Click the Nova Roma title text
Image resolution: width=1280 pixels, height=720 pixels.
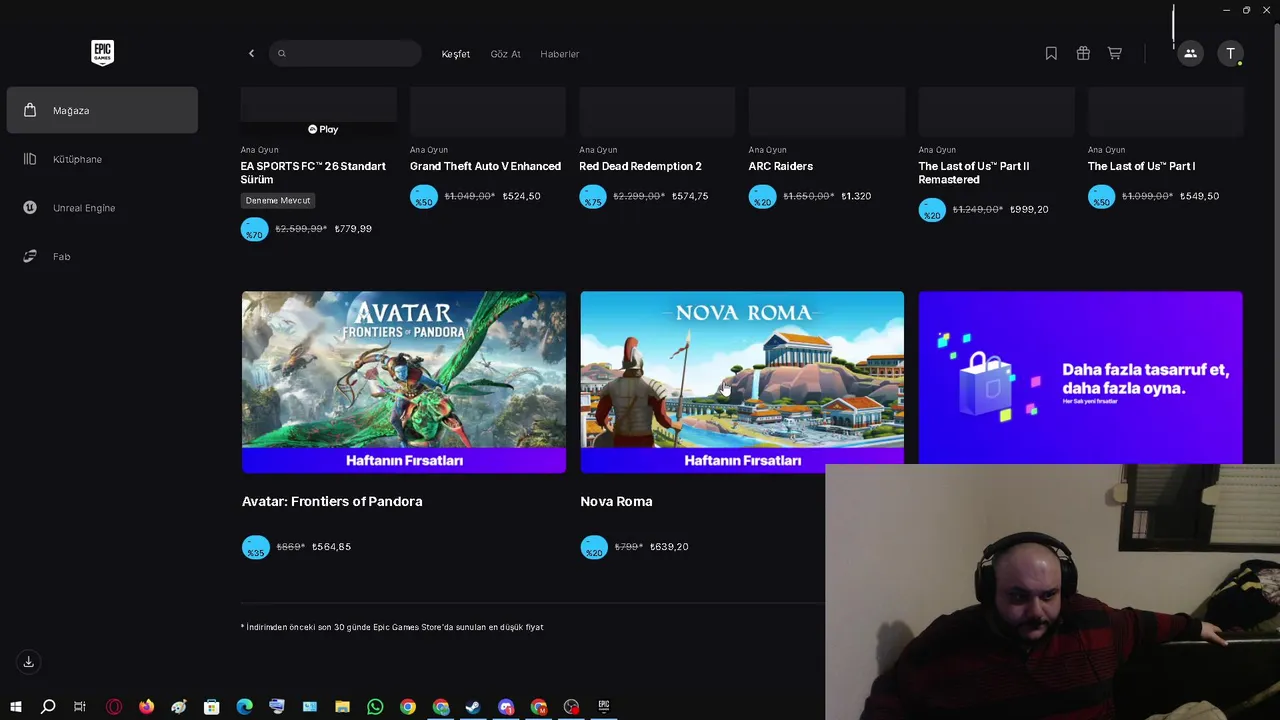click(x=616, y=501)
